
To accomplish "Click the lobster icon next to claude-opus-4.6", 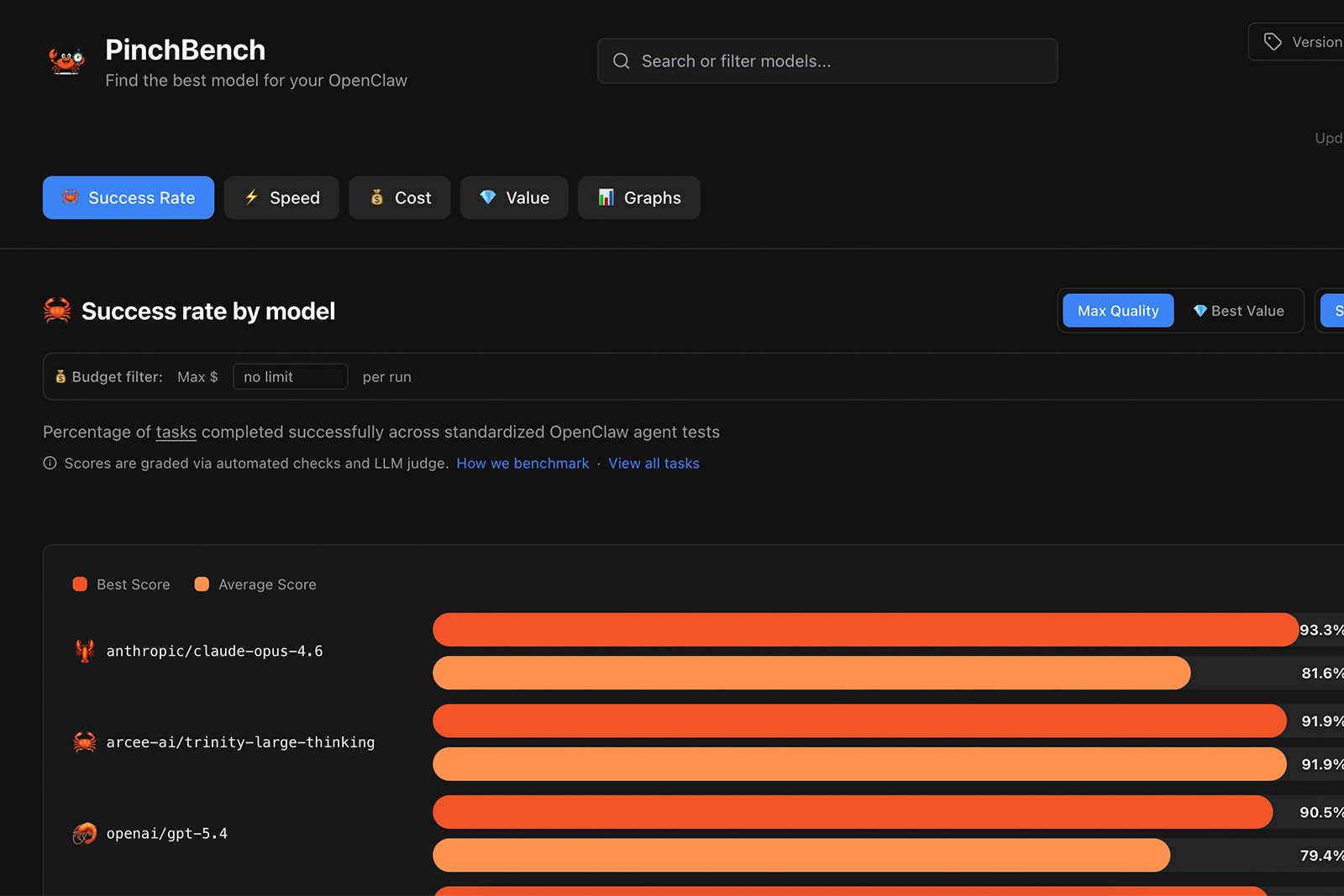I will (84, 651).
